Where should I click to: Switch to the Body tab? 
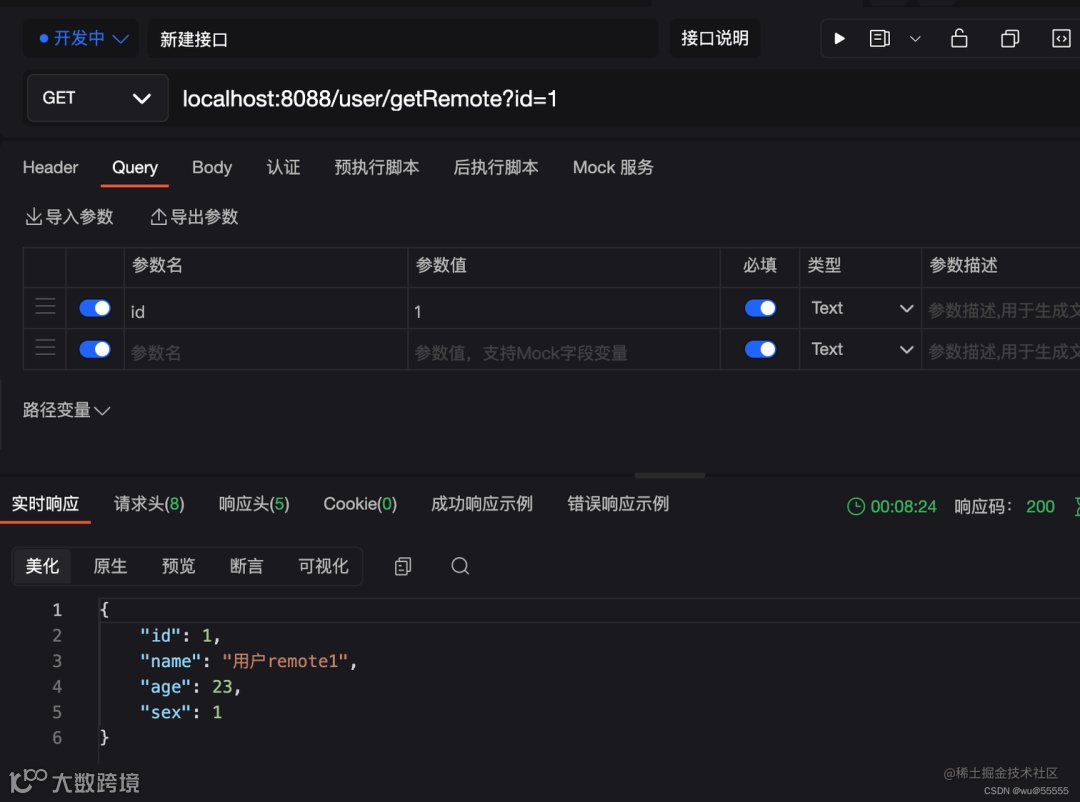tap(212, 167)
